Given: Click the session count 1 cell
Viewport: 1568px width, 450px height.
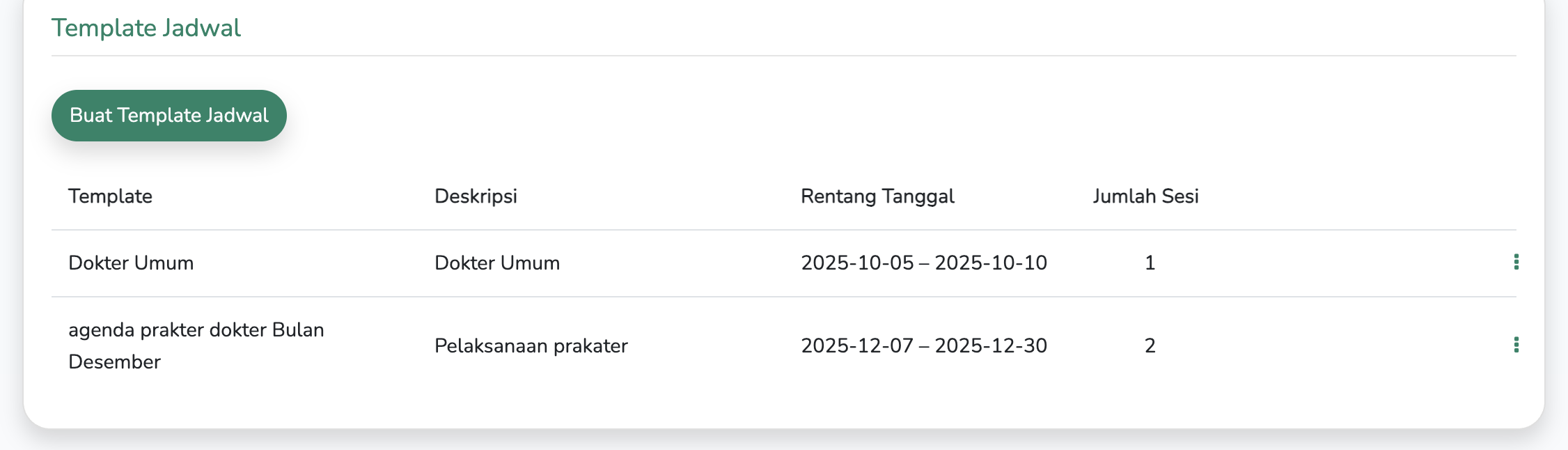Looking at the screenshot, I should pyautogui.click(x=1150, y=263).
